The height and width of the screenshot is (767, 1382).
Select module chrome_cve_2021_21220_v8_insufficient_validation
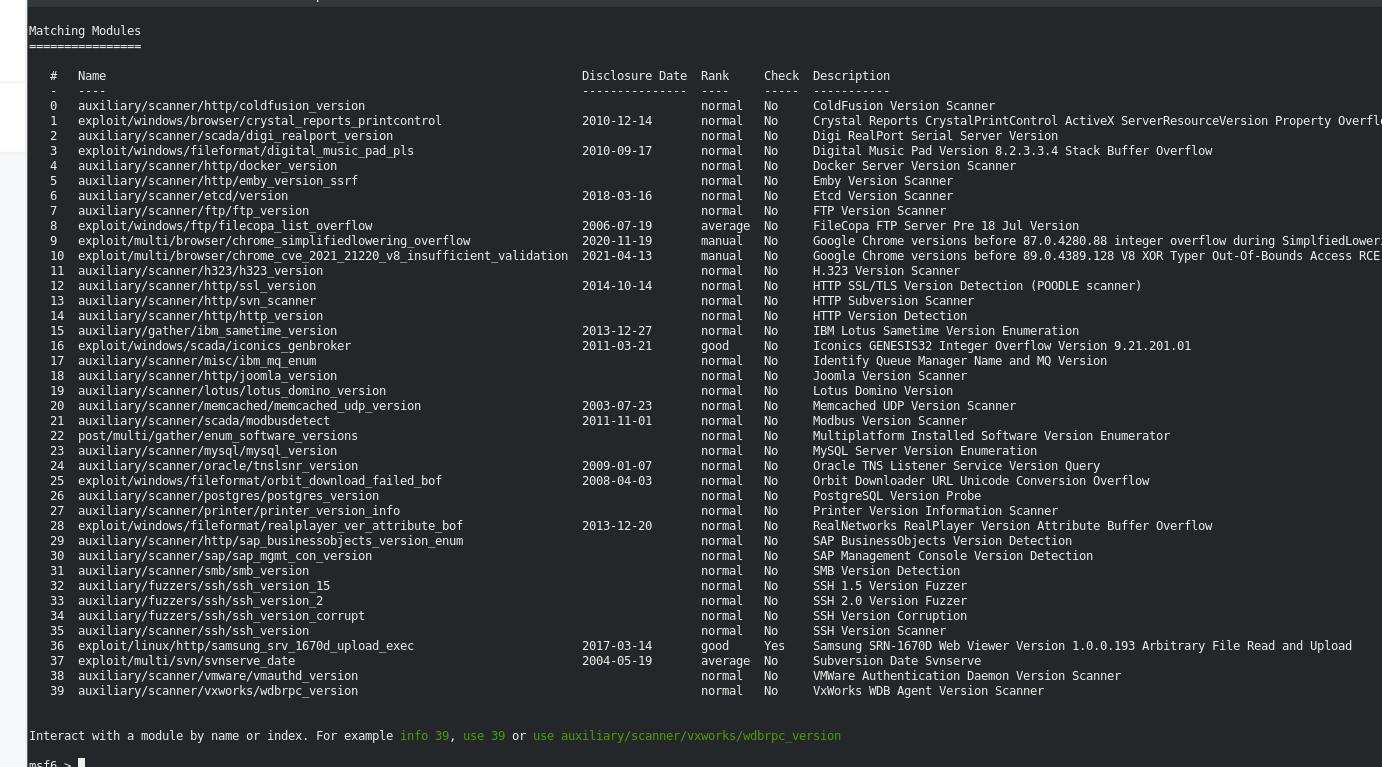tap(323, 256)
